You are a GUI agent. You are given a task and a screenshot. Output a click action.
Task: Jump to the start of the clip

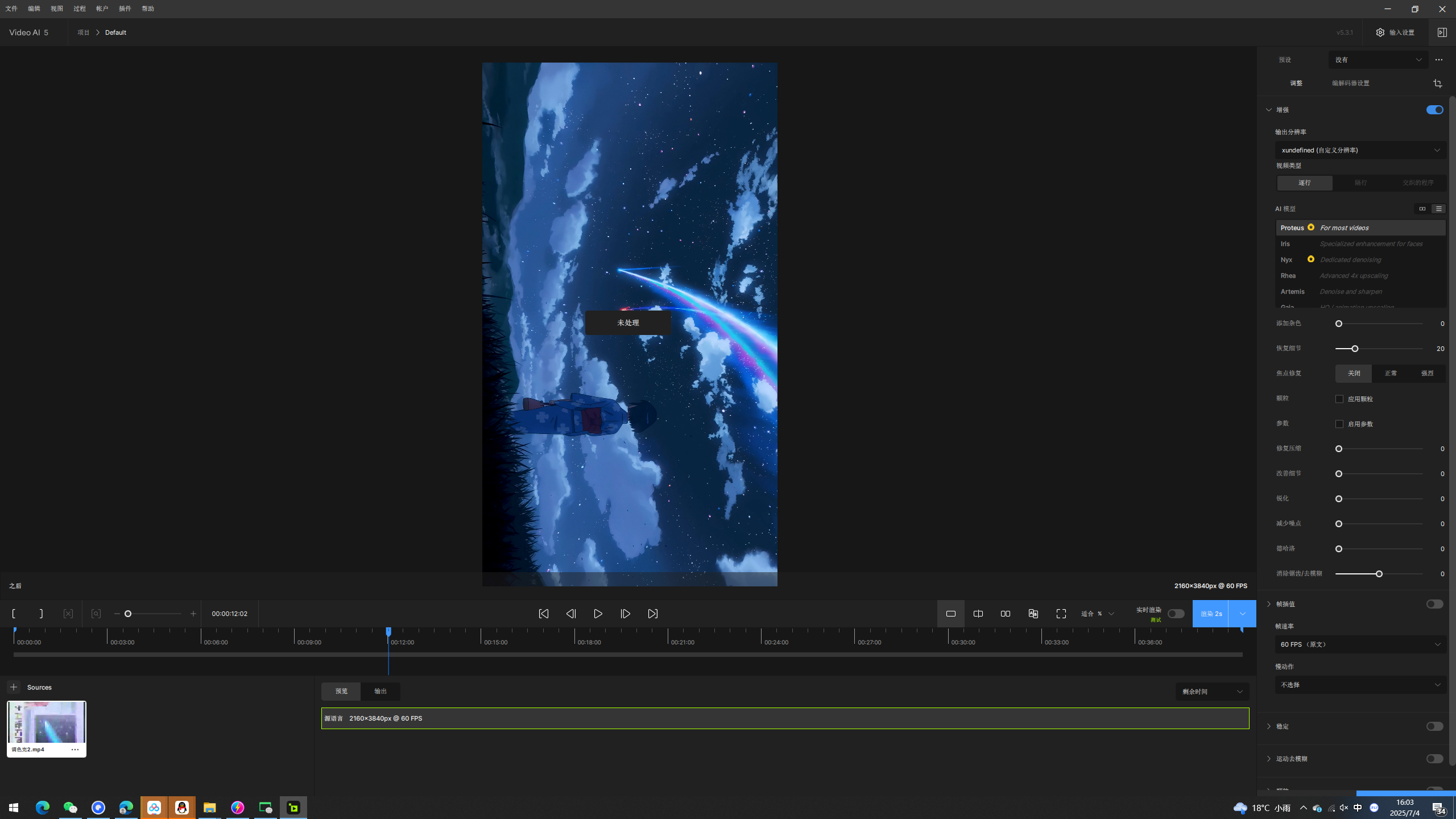coord(543,614)
